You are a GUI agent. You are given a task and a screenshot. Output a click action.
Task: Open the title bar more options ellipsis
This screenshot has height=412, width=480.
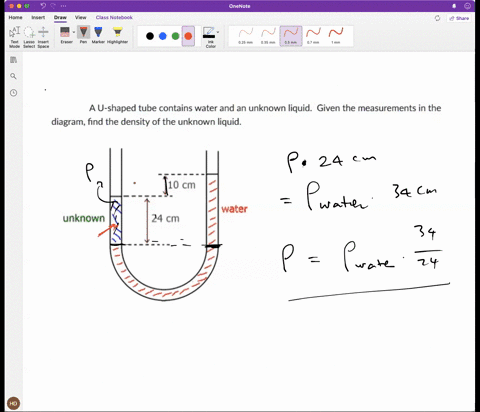click(63, 6)
